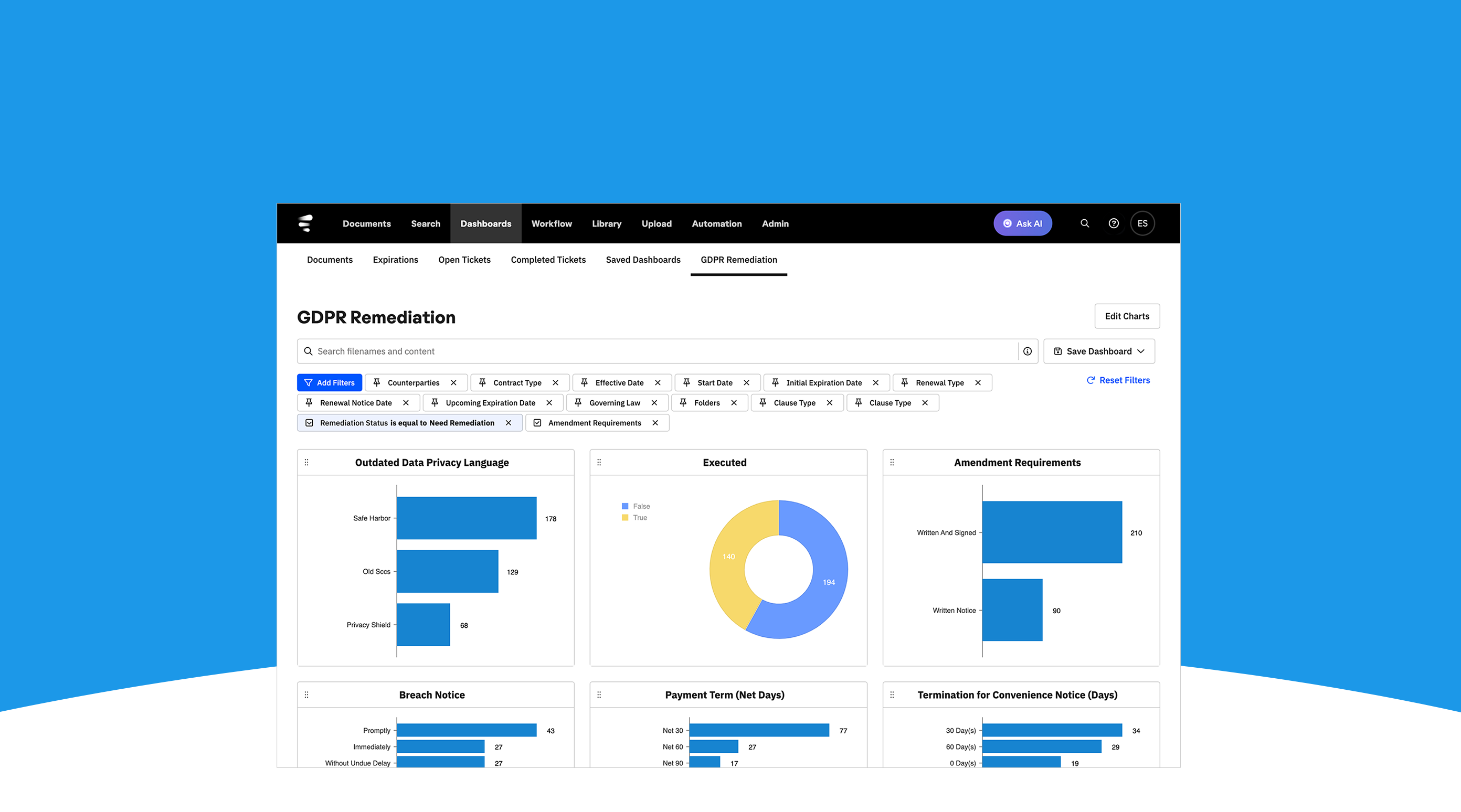Click drag handle of Executed chart
The image size is (1461, 812).
(599, 463)
